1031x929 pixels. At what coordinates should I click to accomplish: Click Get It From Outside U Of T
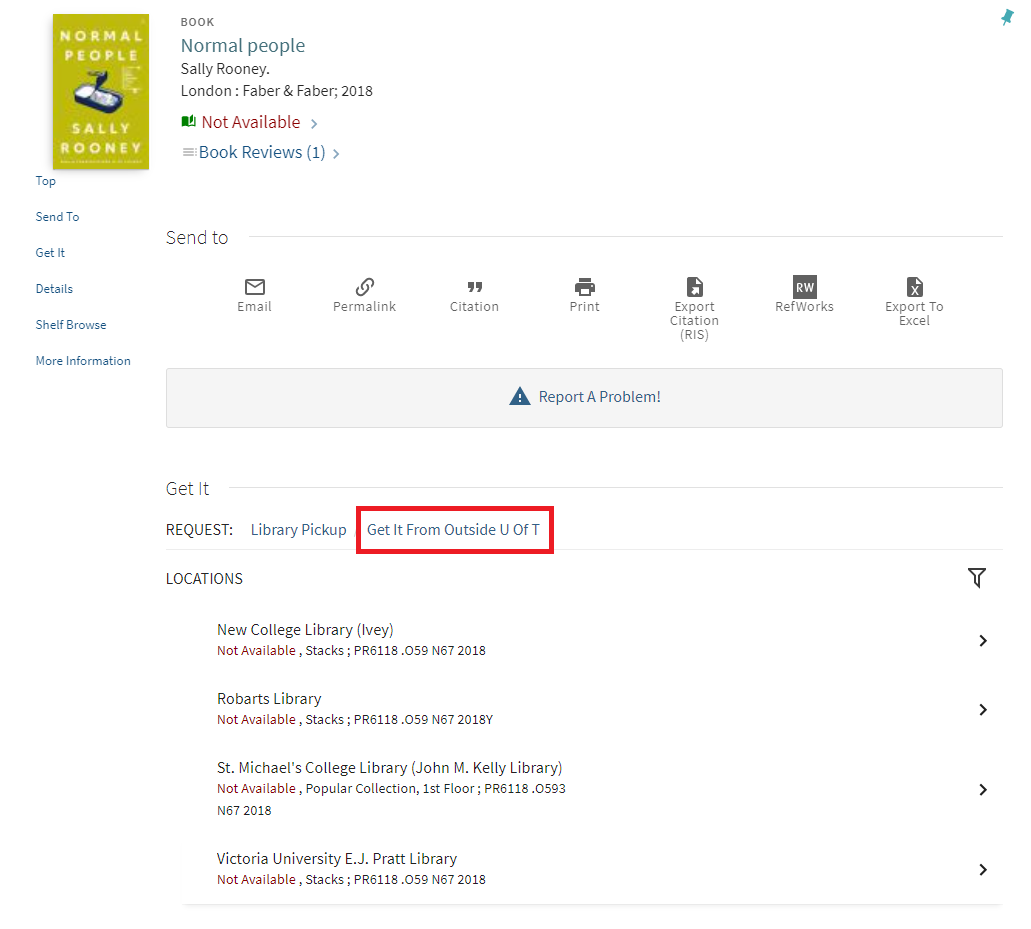click(x=453, y=530)
